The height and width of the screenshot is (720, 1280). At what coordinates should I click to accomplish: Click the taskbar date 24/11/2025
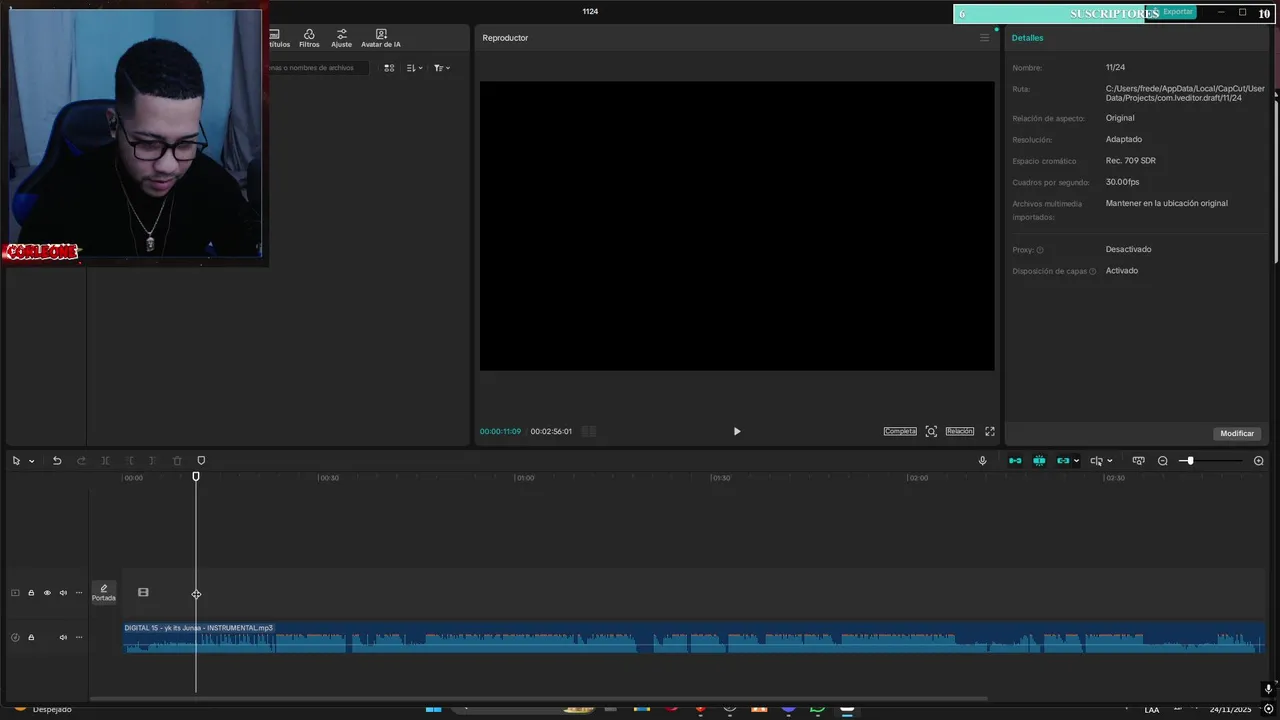click(1231, 710)
